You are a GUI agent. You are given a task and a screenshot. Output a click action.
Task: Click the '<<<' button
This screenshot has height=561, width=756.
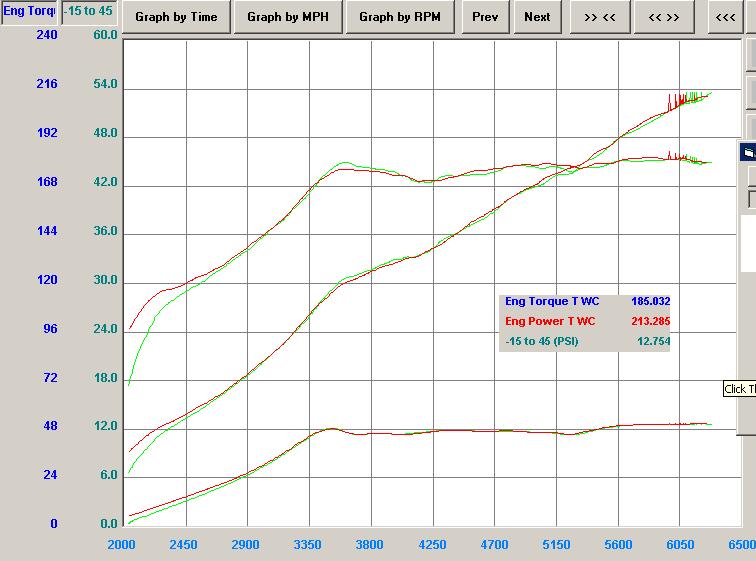click(726, 17)
